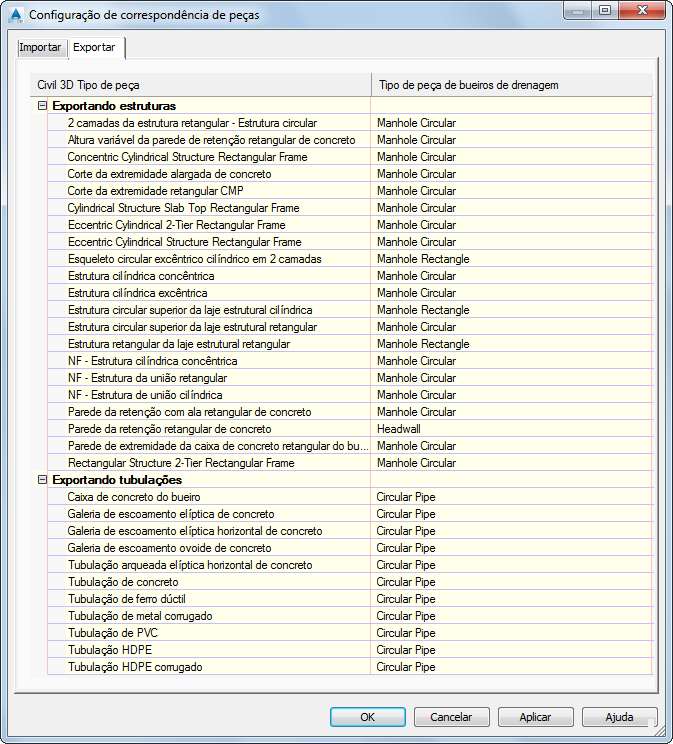This screenshot has width=673, height=744.
Task: Apply changes with the Aplicar button
Action: [x=535, y=717]
